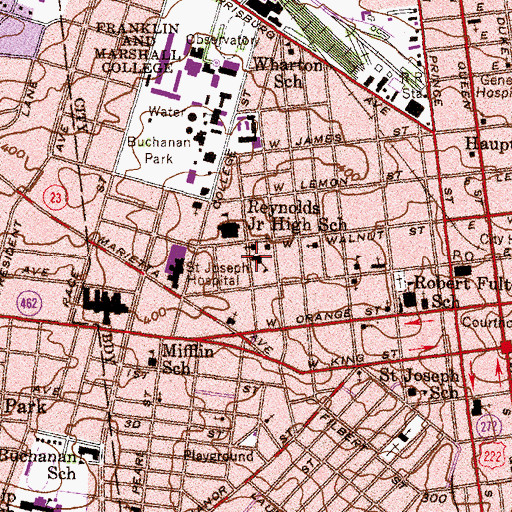Click the St Joseph Hospital label
The height and width of the screenshot is (512, 512).
(x=218, y=274)
